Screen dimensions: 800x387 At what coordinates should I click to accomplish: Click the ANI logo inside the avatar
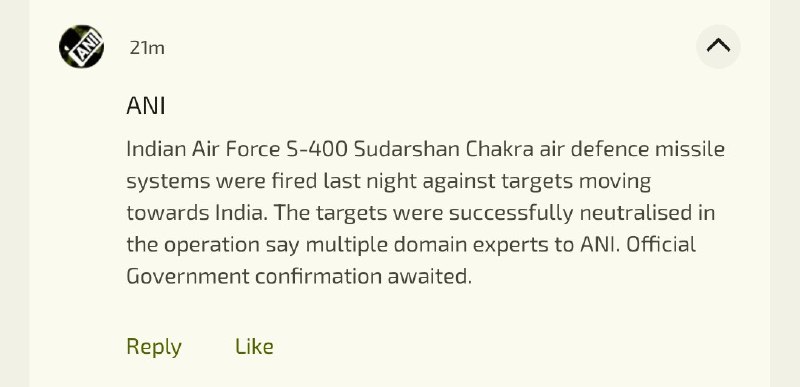[82, 47]
